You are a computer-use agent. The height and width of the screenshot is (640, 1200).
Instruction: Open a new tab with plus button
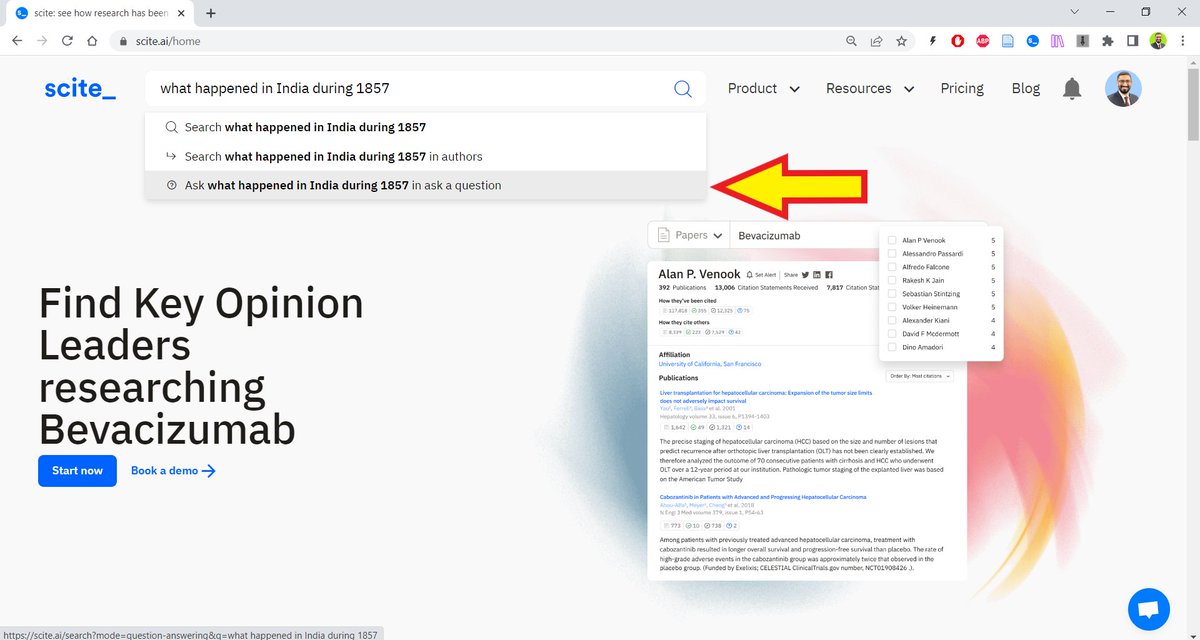pyautogui.click(x=211, y=13)
